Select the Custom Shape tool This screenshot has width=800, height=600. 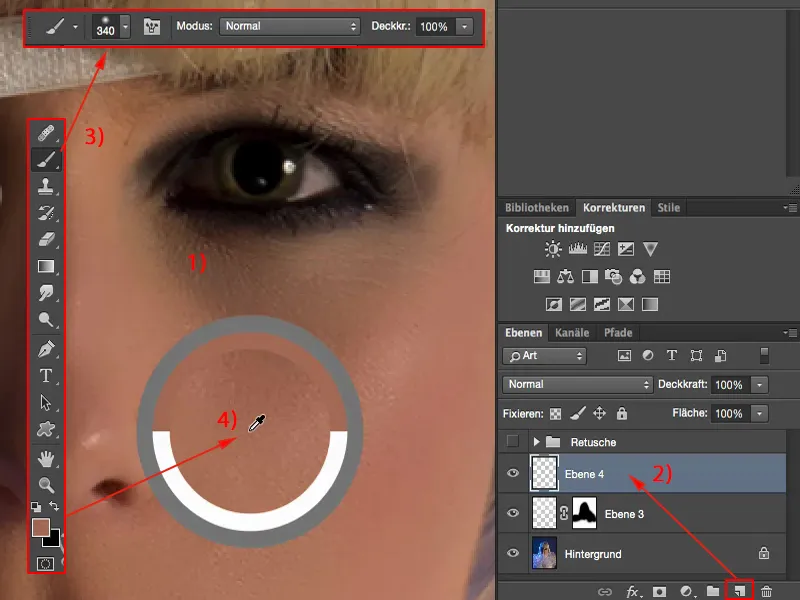click(x=46, y=429)
